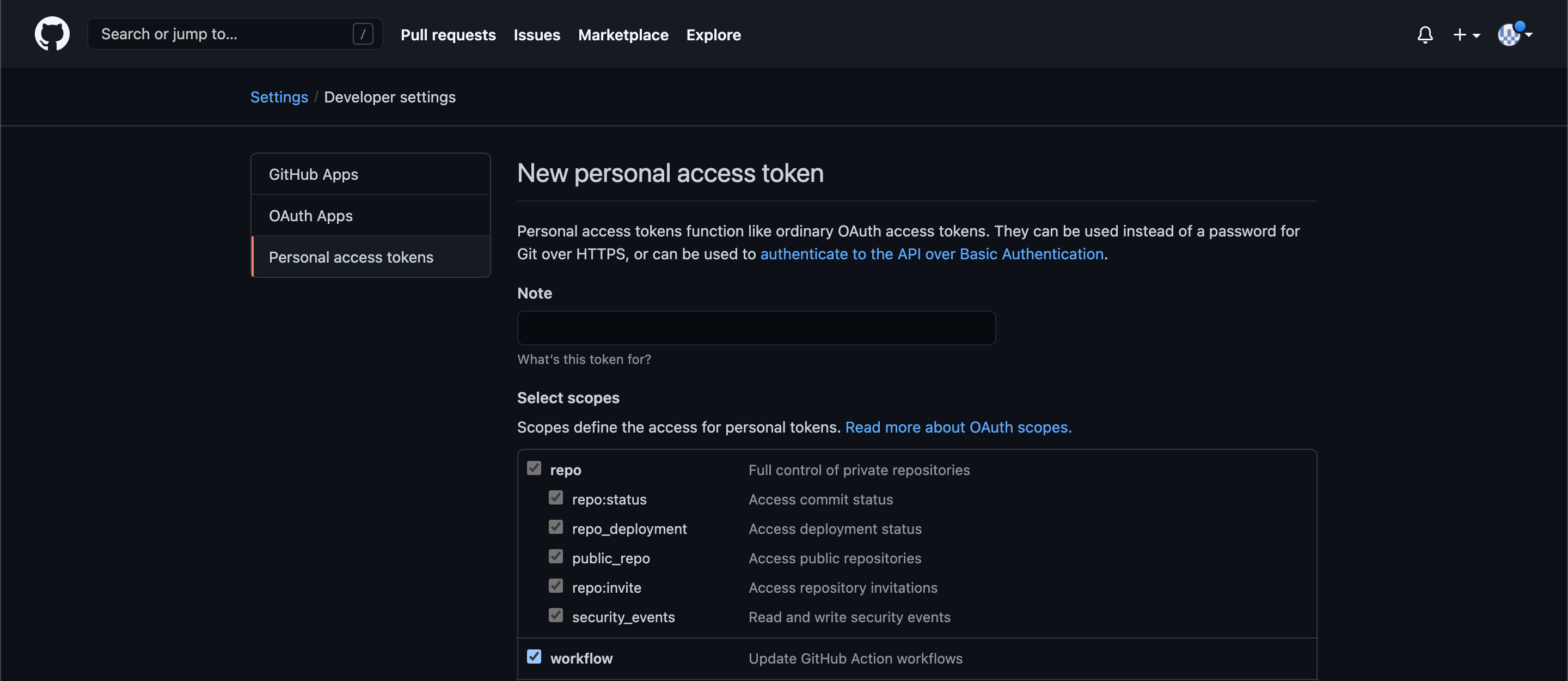The image size is (1568, 681).
Task: Open the notifications bell icon
Action: point(1424,35)
